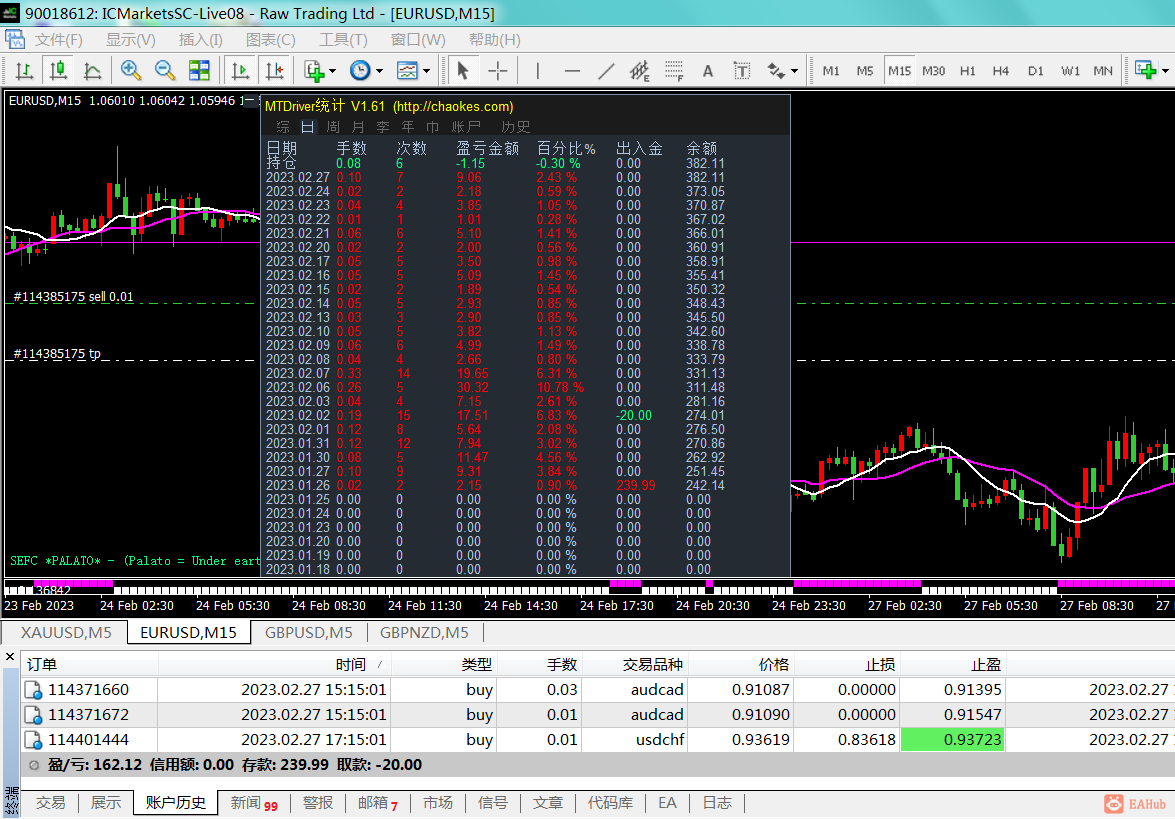
Task: Toggle chart shift icon
Action: click(x=274, y=70)
